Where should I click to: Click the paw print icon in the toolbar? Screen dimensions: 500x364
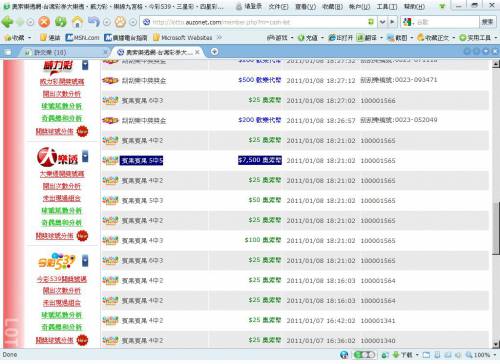[120, 22]
